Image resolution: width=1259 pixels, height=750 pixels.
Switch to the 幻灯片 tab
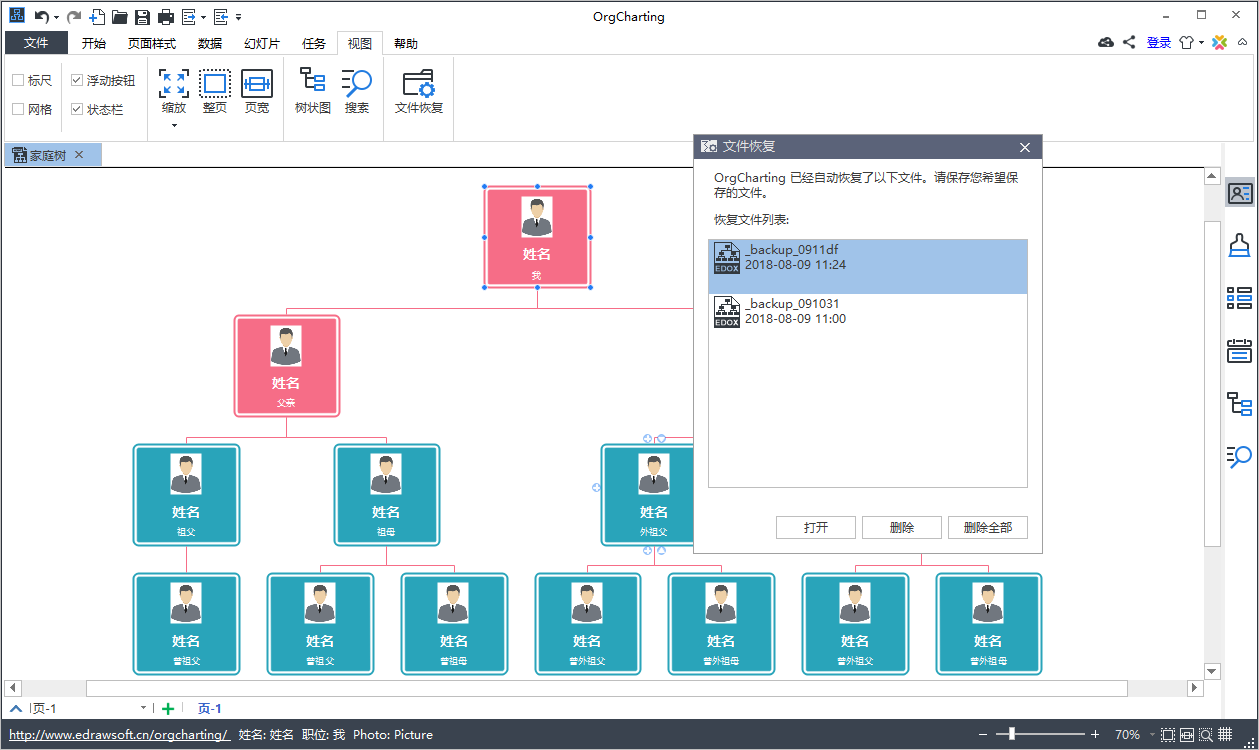pos(262,43)
